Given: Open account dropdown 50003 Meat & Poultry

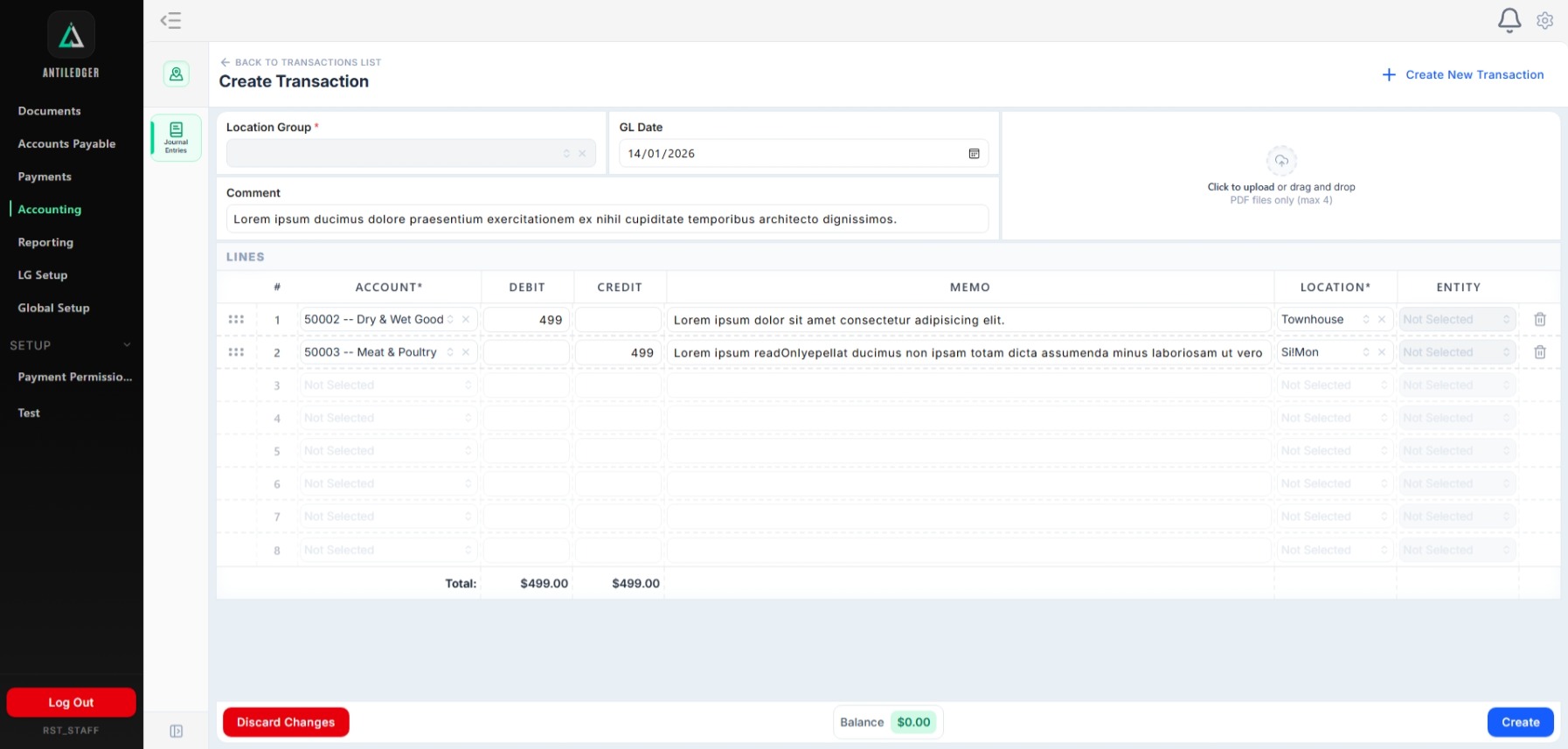Looking at the screenshot, I should tap(388, 352).
